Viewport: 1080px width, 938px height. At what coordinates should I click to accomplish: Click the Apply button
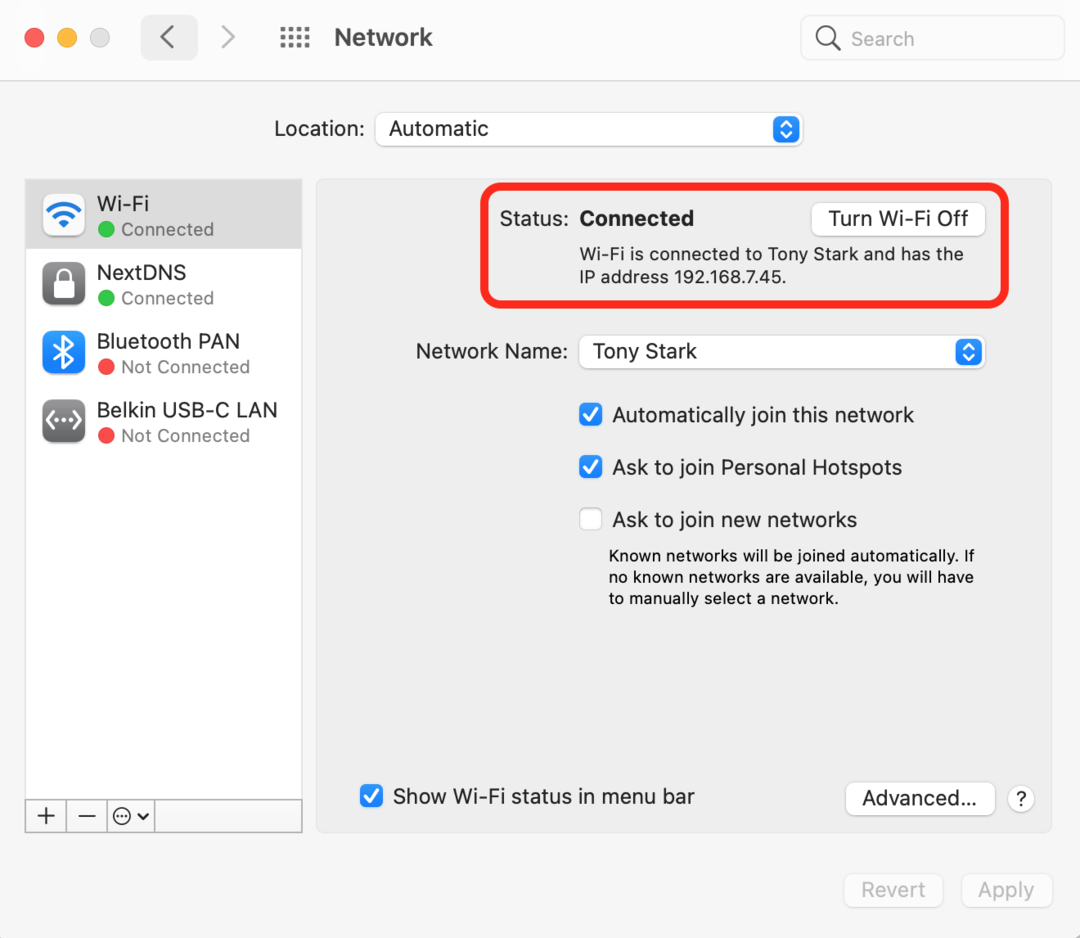pyautogui.click(x=1006, y=890)
